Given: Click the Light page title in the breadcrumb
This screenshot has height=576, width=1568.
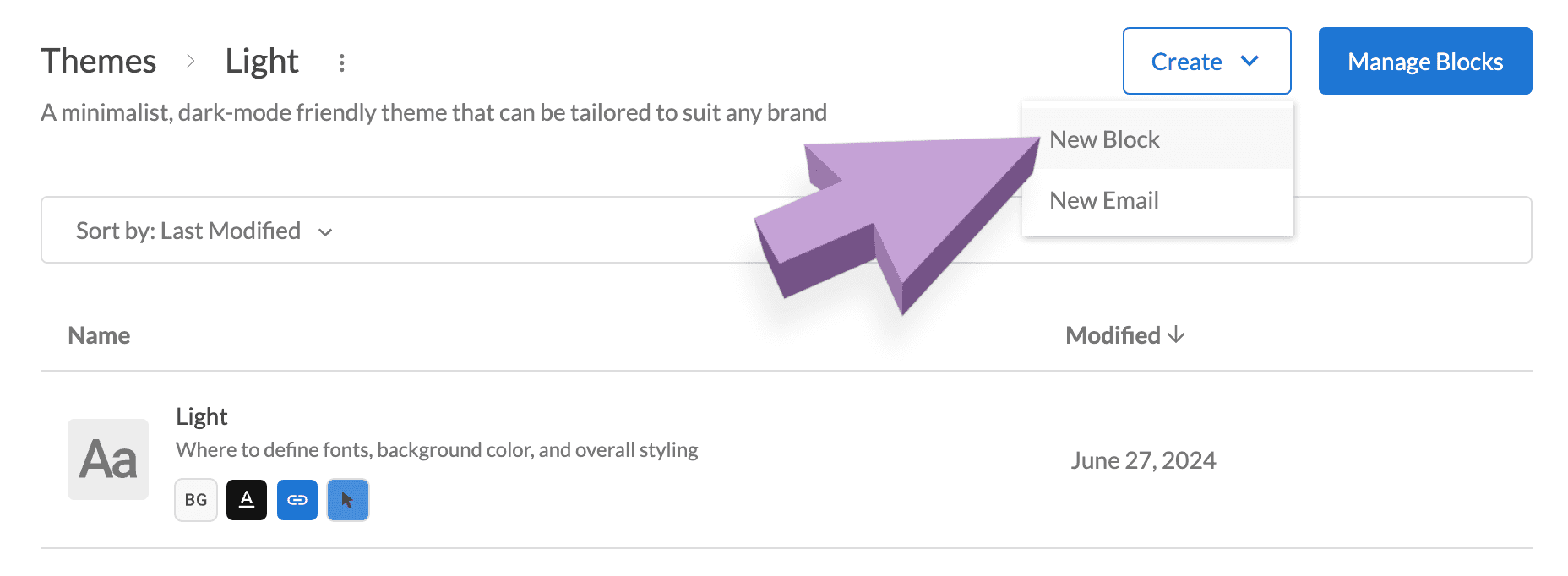Looking at the screenshot, I should pyautogui.click(x=262, y=62).
